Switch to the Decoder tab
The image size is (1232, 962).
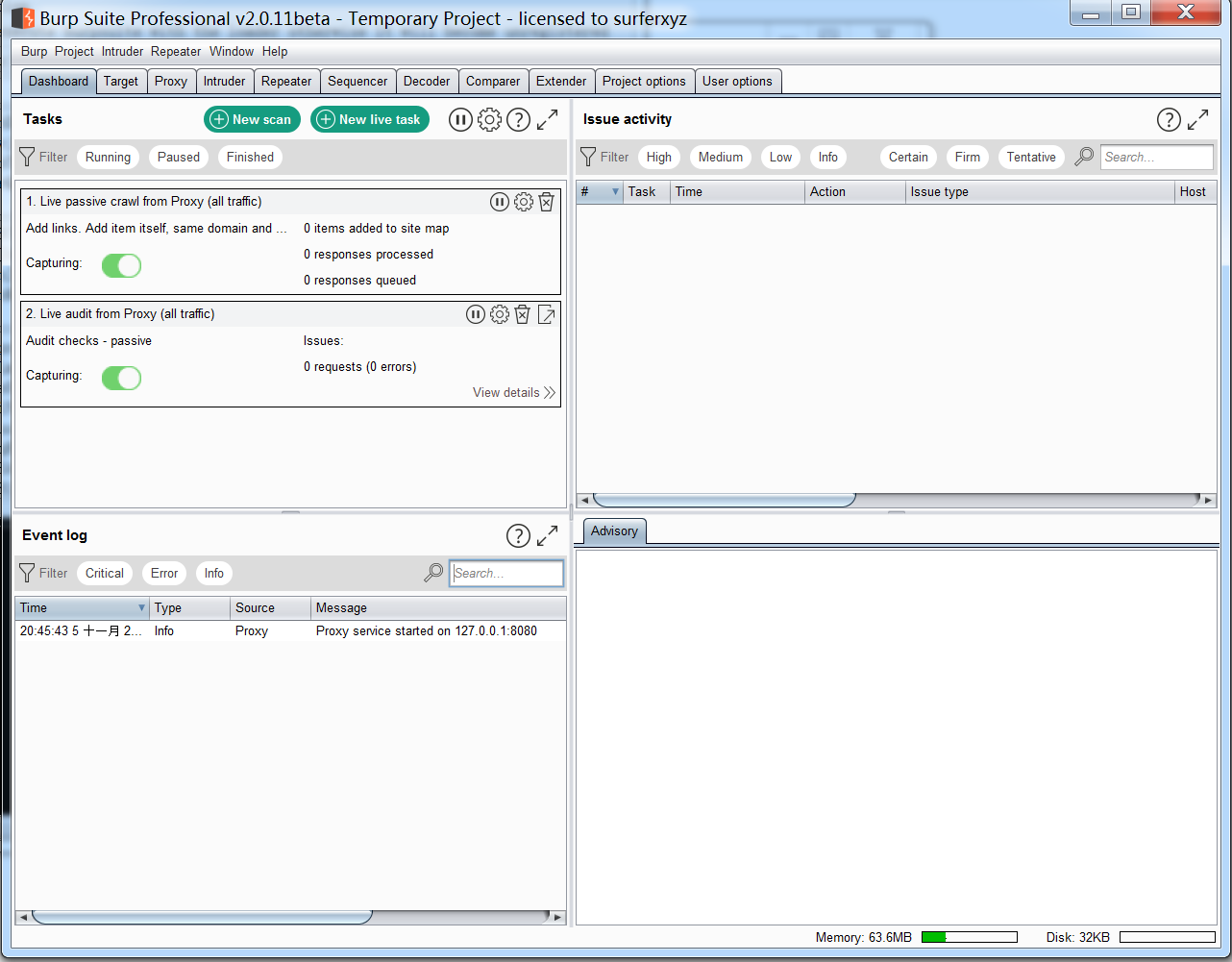[x=427, y=82]
